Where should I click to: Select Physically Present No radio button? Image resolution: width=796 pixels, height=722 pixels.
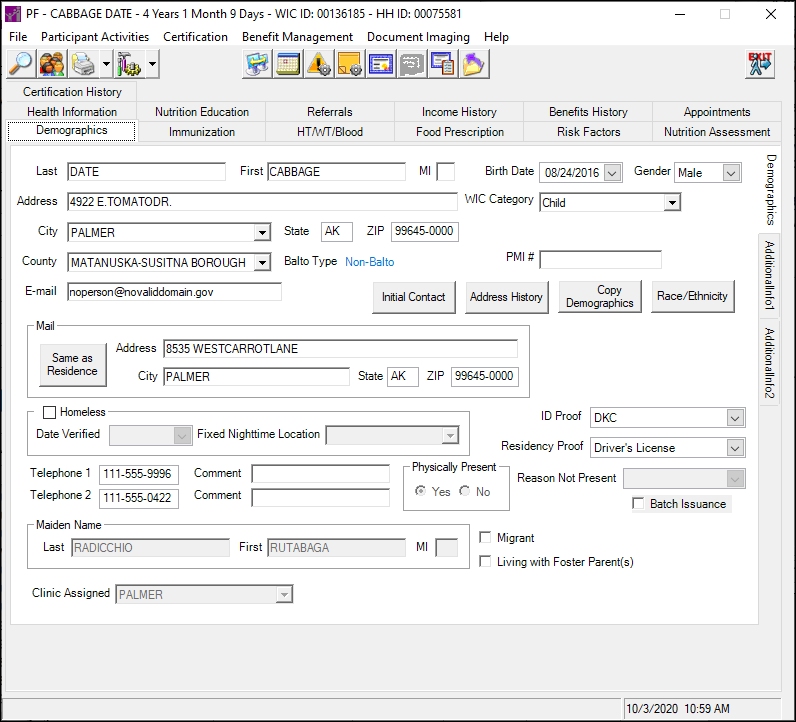(465, 491)
